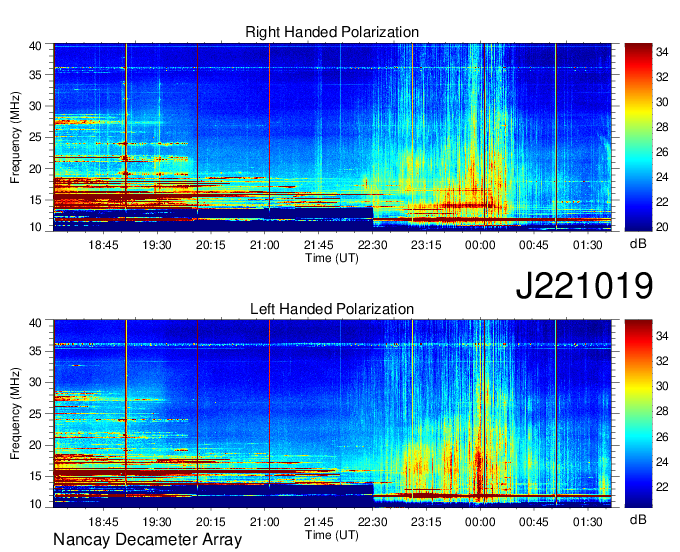Click the left-handed spectrogram image
Screen dimensions: 680x552
[332, 413]
